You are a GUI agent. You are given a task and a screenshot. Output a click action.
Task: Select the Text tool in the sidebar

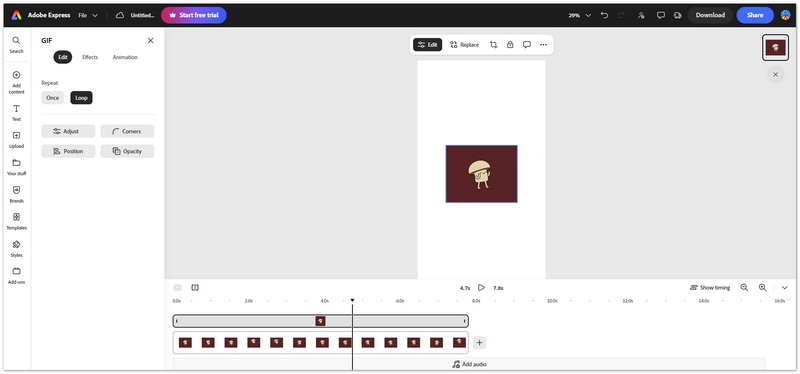coord(16,113)
